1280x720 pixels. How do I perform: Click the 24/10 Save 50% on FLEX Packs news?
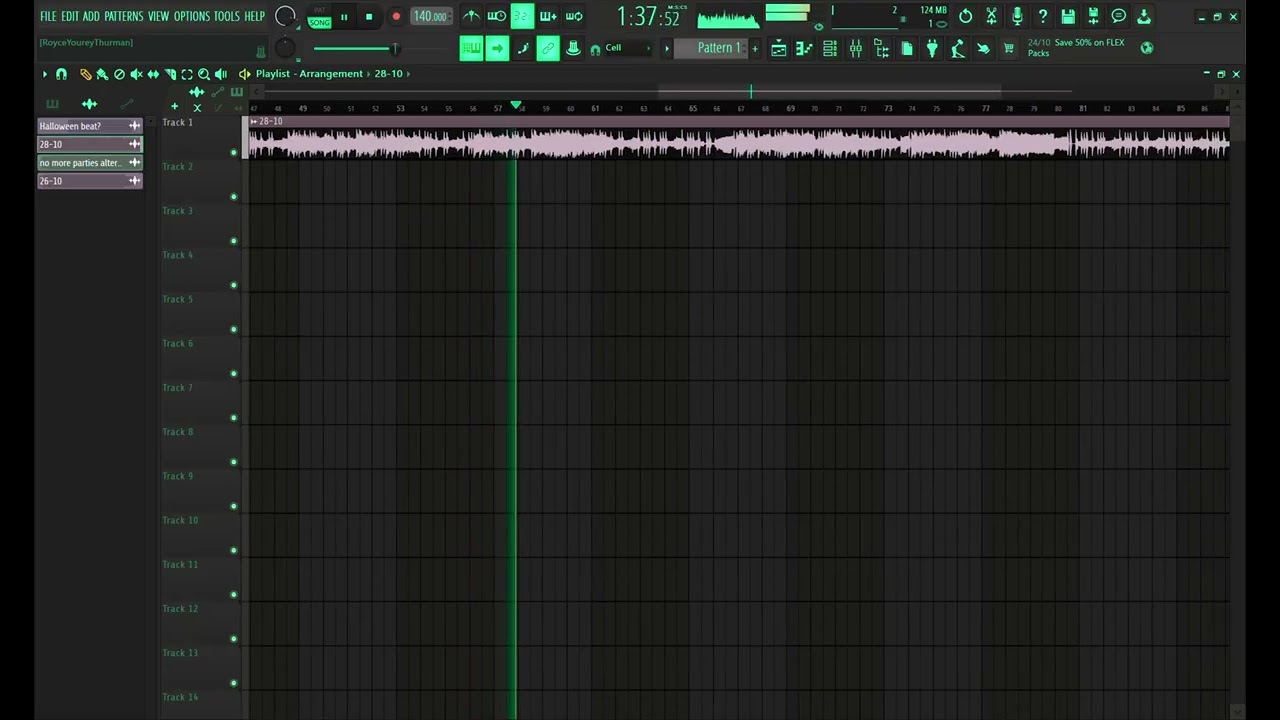pos(1076,48)
